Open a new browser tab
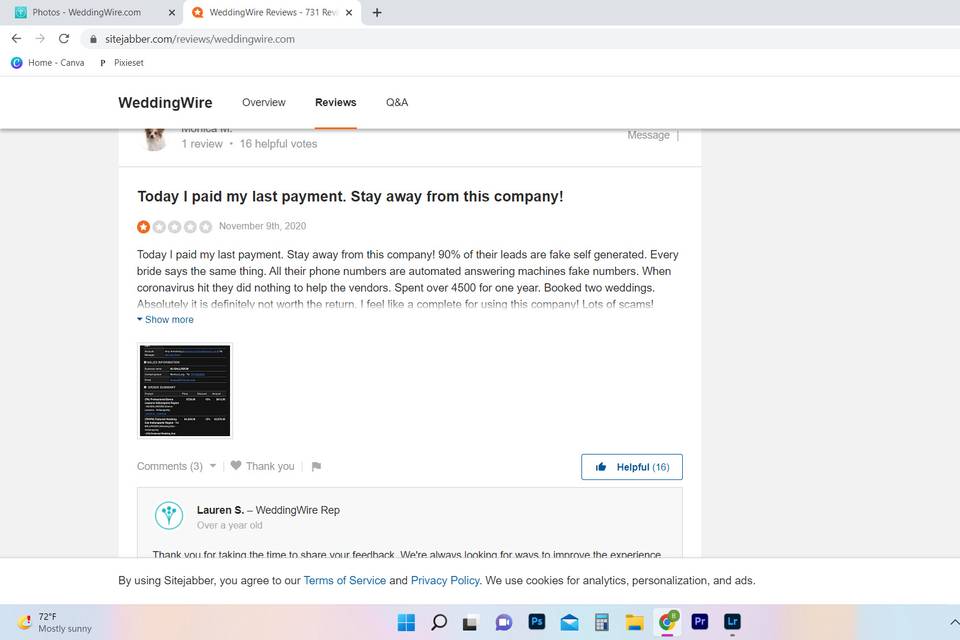Viewport: 960px width, 640px height. (x=377, y=12)
